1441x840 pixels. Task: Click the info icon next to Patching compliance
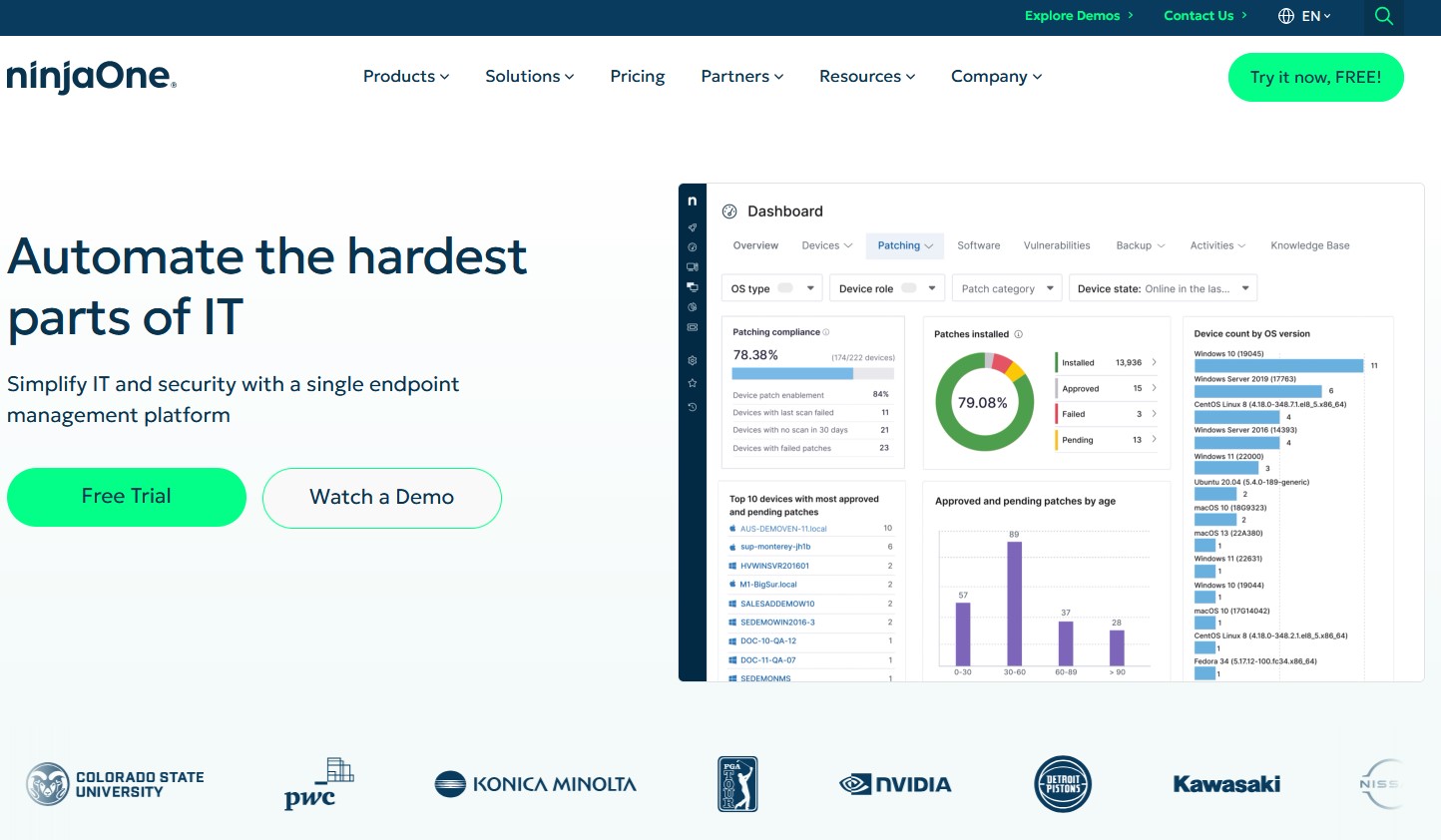point(826,332)
